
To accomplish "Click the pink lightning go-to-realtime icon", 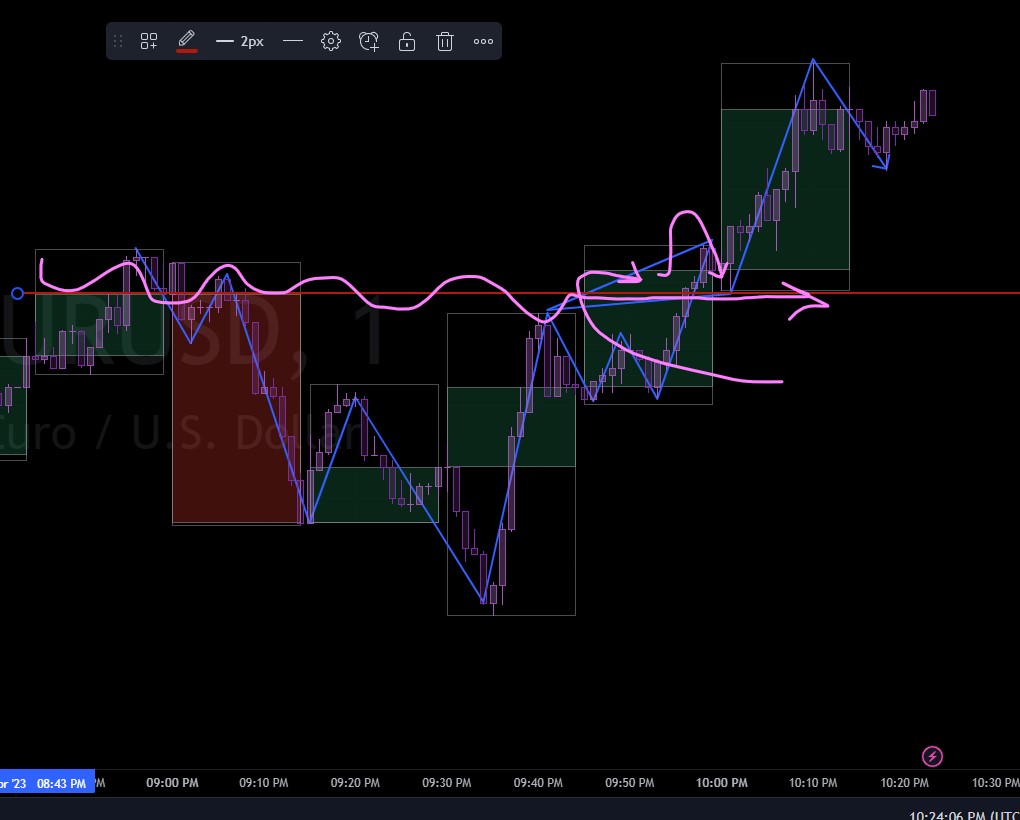I will 932,756.
